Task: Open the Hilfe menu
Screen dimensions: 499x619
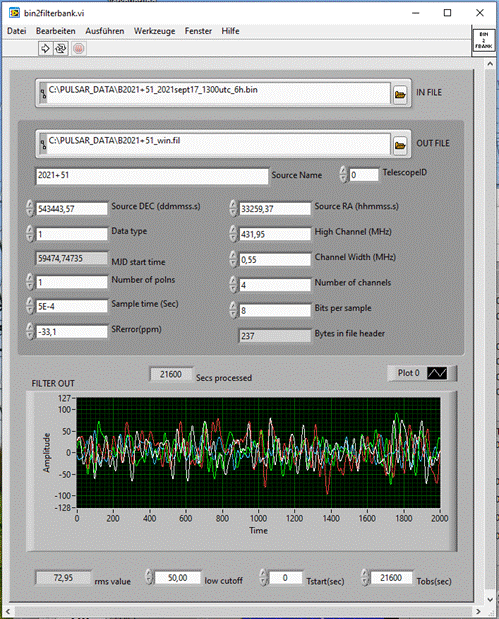Action: pos(230,31)
